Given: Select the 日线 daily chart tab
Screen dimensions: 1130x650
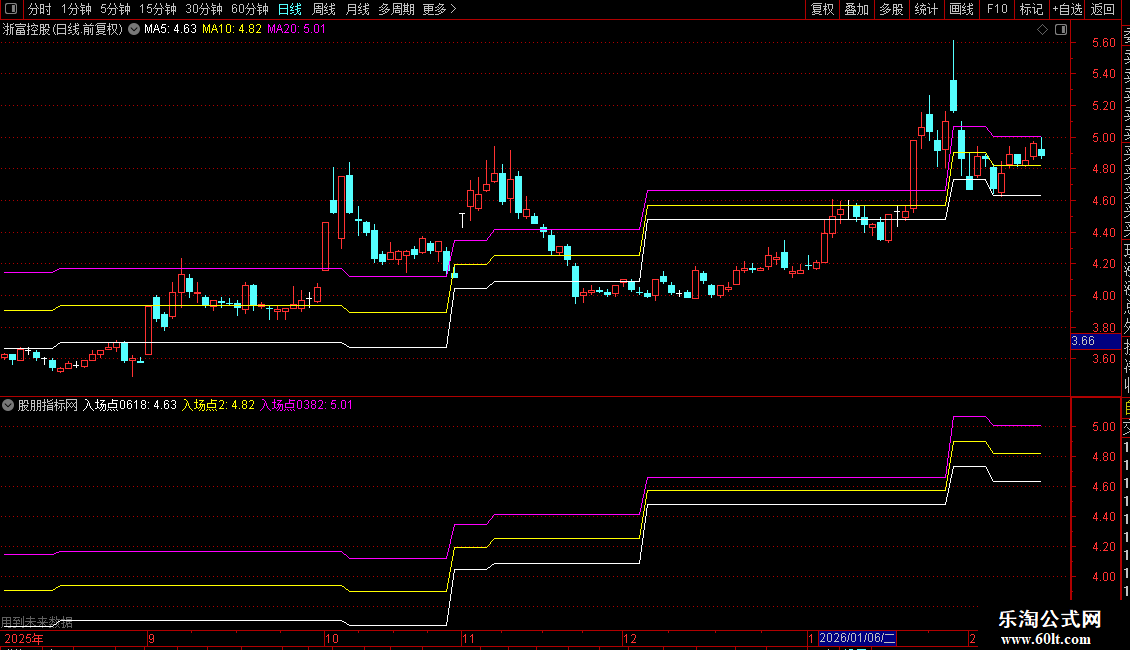Looking at the screenshot, I should (x=290, y=9).
